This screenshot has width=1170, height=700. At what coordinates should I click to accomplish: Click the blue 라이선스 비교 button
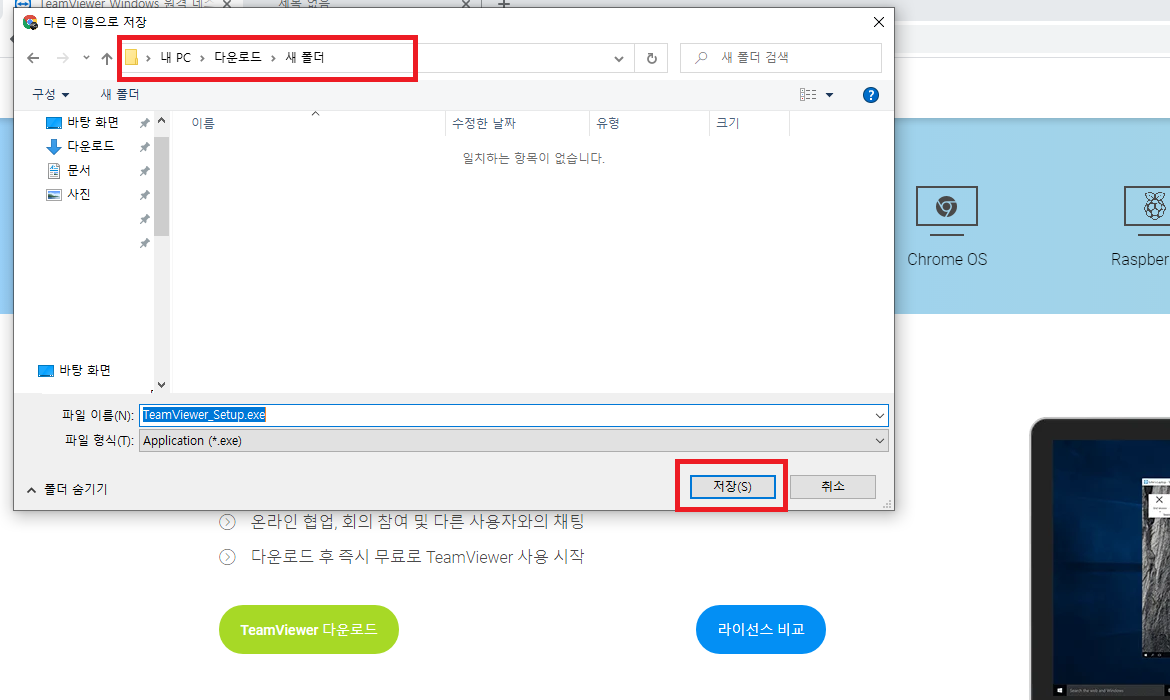760,630
